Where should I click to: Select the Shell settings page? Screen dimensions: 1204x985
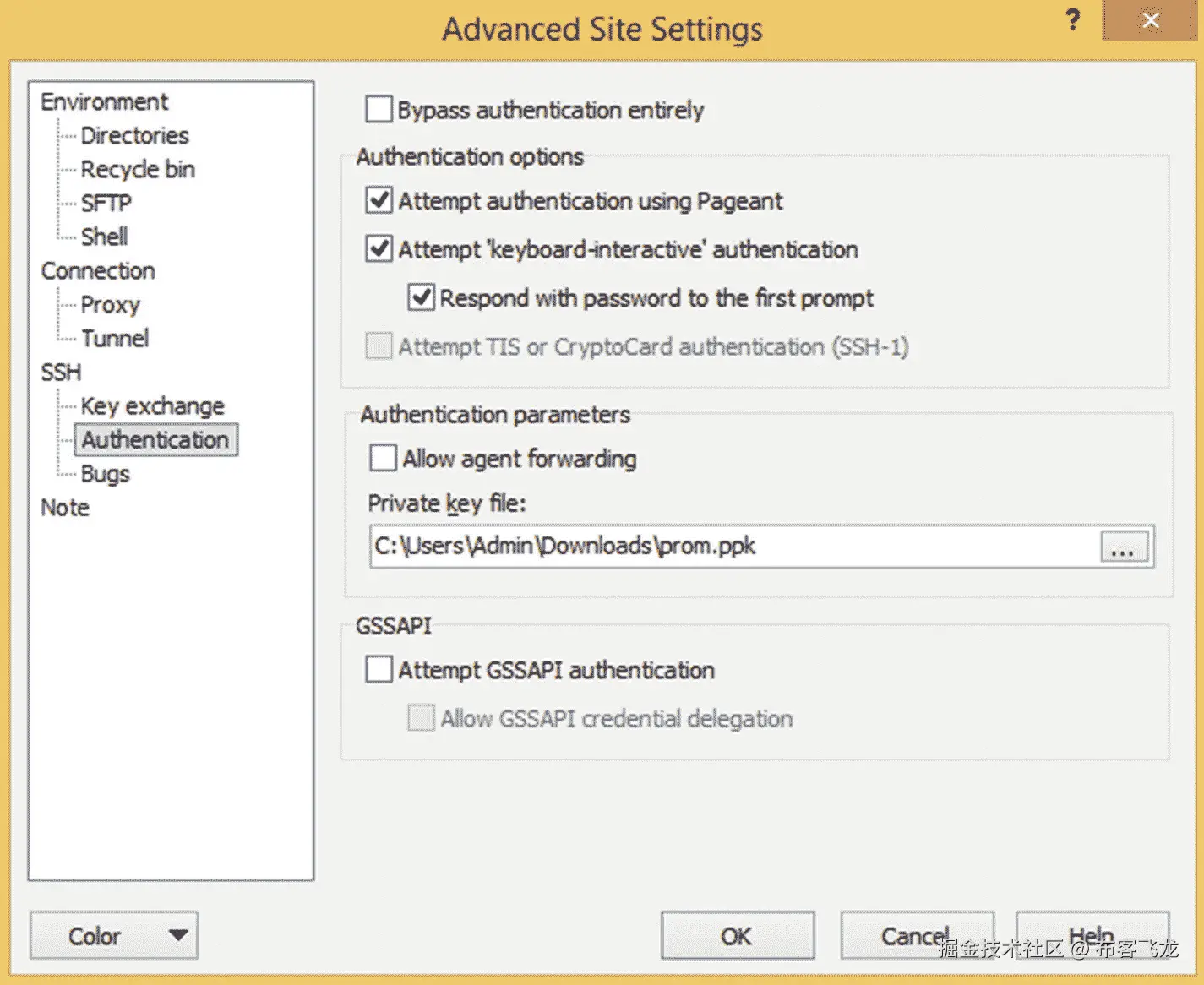click(104, 237)
